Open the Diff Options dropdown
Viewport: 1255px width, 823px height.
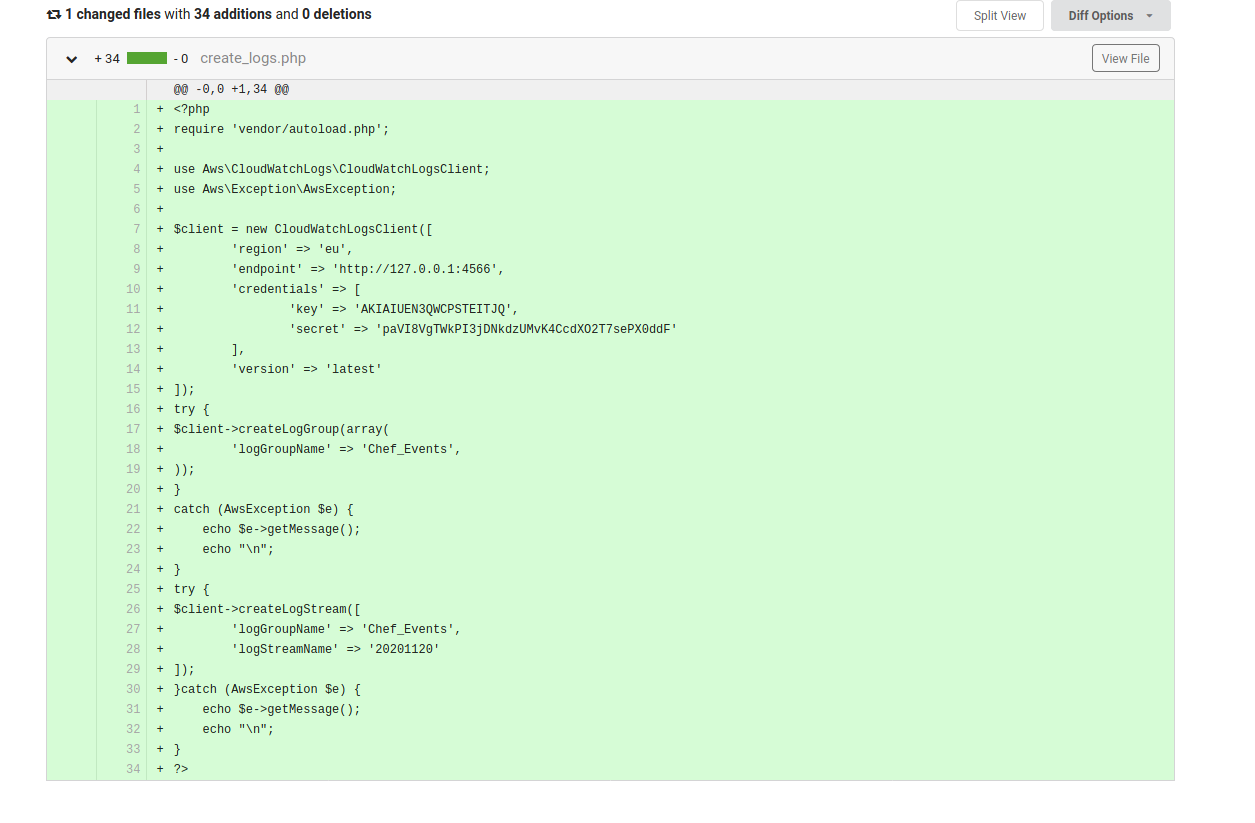1101,16
